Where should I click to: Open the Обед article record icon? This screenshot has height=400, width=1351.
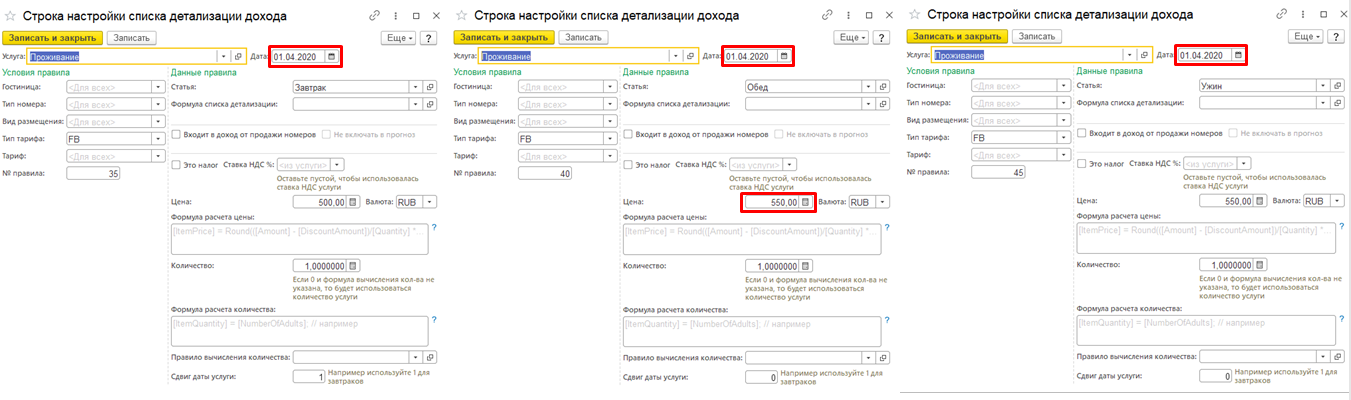882,87
